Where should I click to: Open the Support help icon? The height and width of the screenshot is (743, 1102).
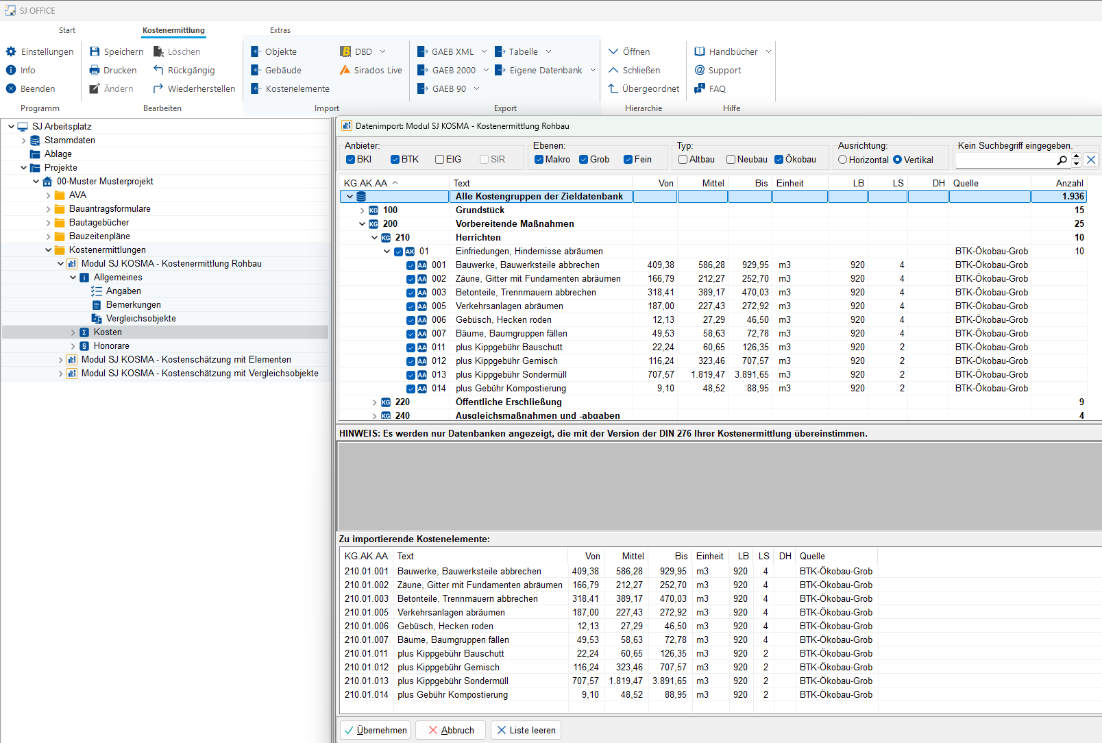click(700, 70)
